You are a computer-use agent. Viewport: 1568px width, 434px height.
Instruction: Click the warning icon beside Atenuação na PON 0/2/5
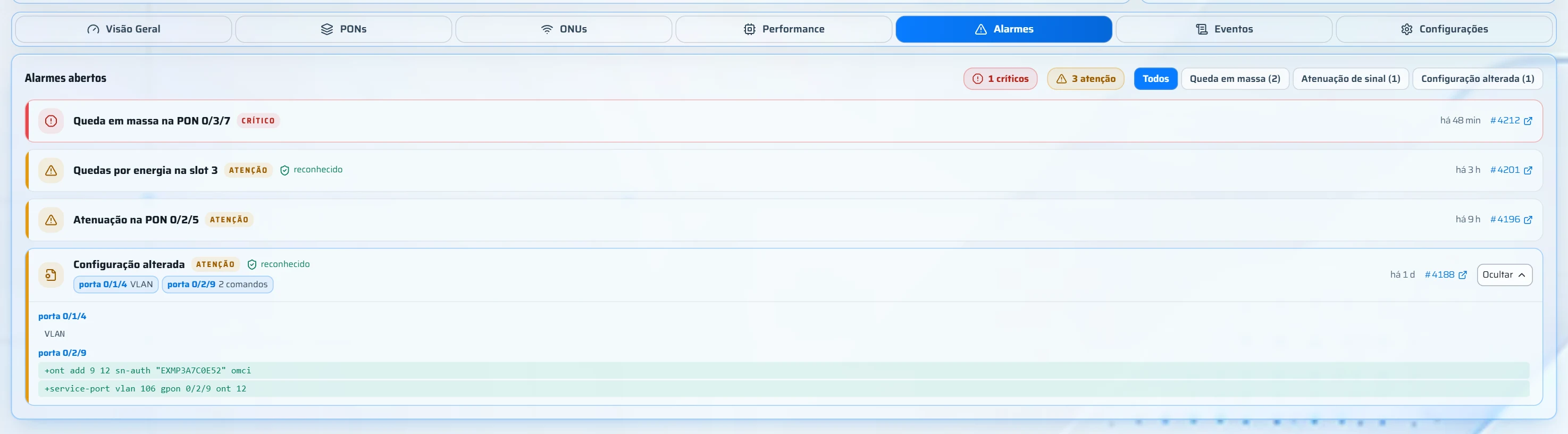(x=51, y=220)
